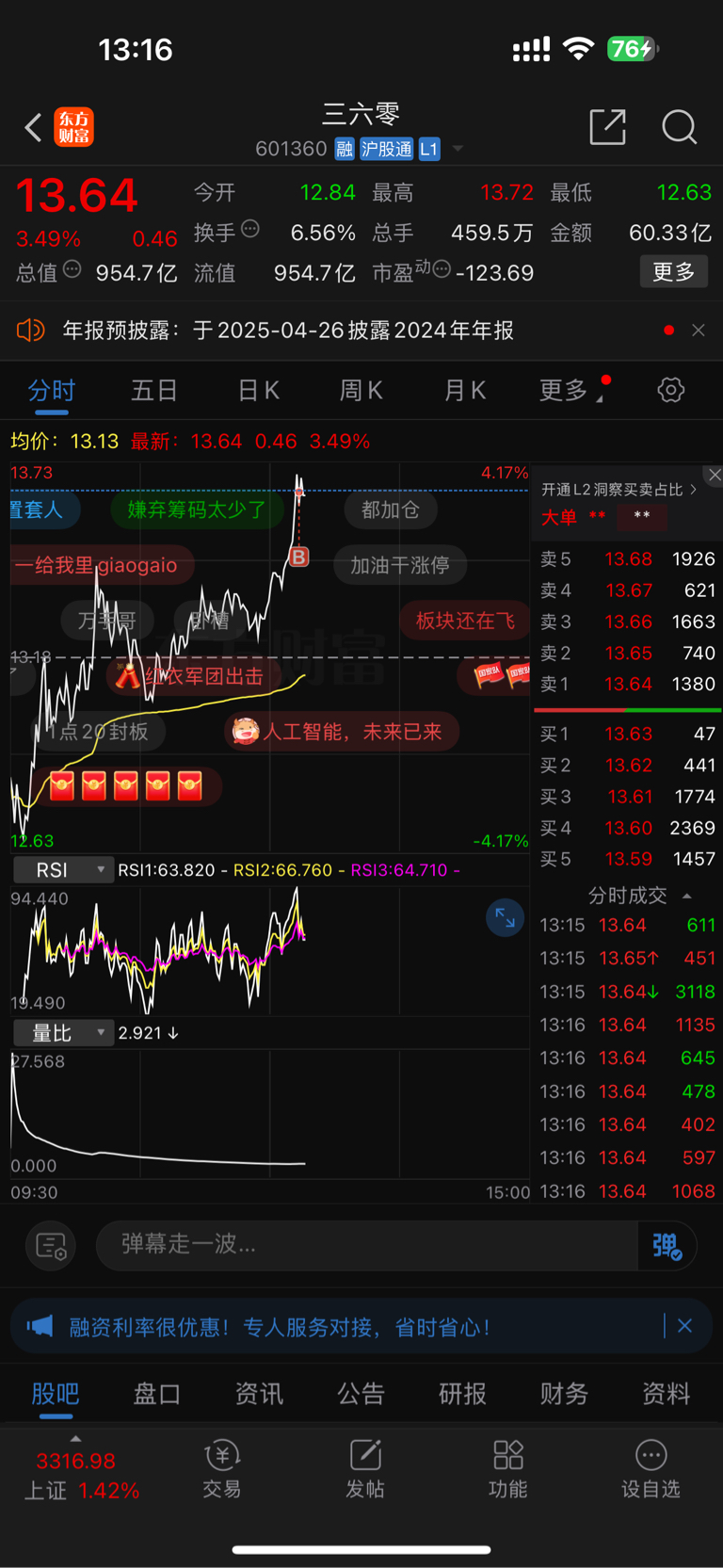Tap the megaphone icon in financing banner
723x1568 pixels.
tap(40, 1326)
